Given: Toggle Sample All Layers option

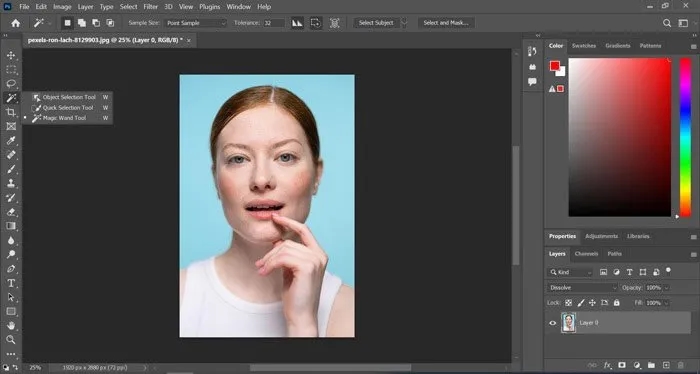Looking at the screenshot, I should [x=334, y=23].
